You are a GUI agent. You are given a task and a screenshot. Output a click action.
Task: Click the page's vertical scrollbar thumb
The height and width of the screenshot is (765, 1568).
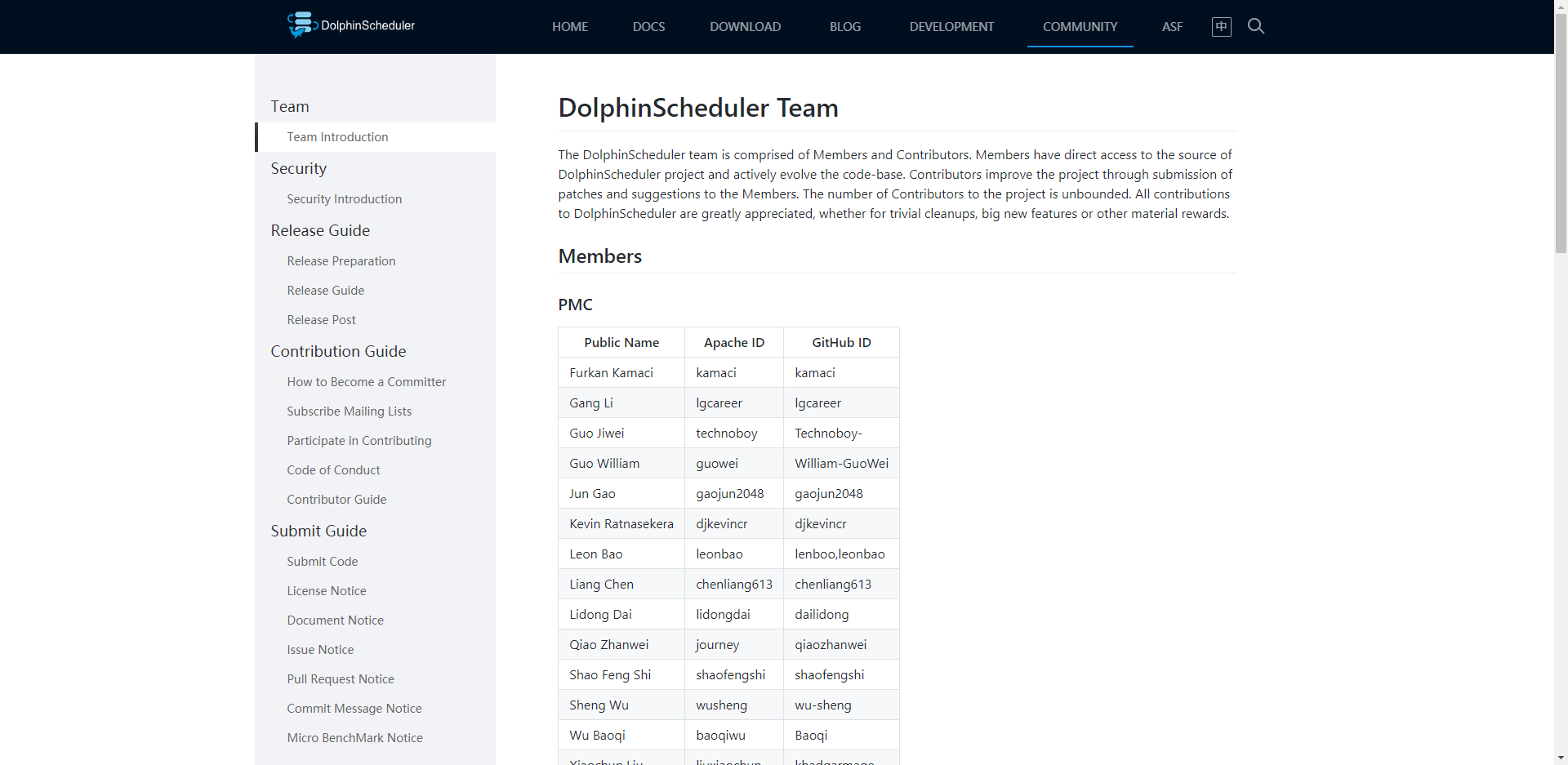click(x=1561, y=134)
